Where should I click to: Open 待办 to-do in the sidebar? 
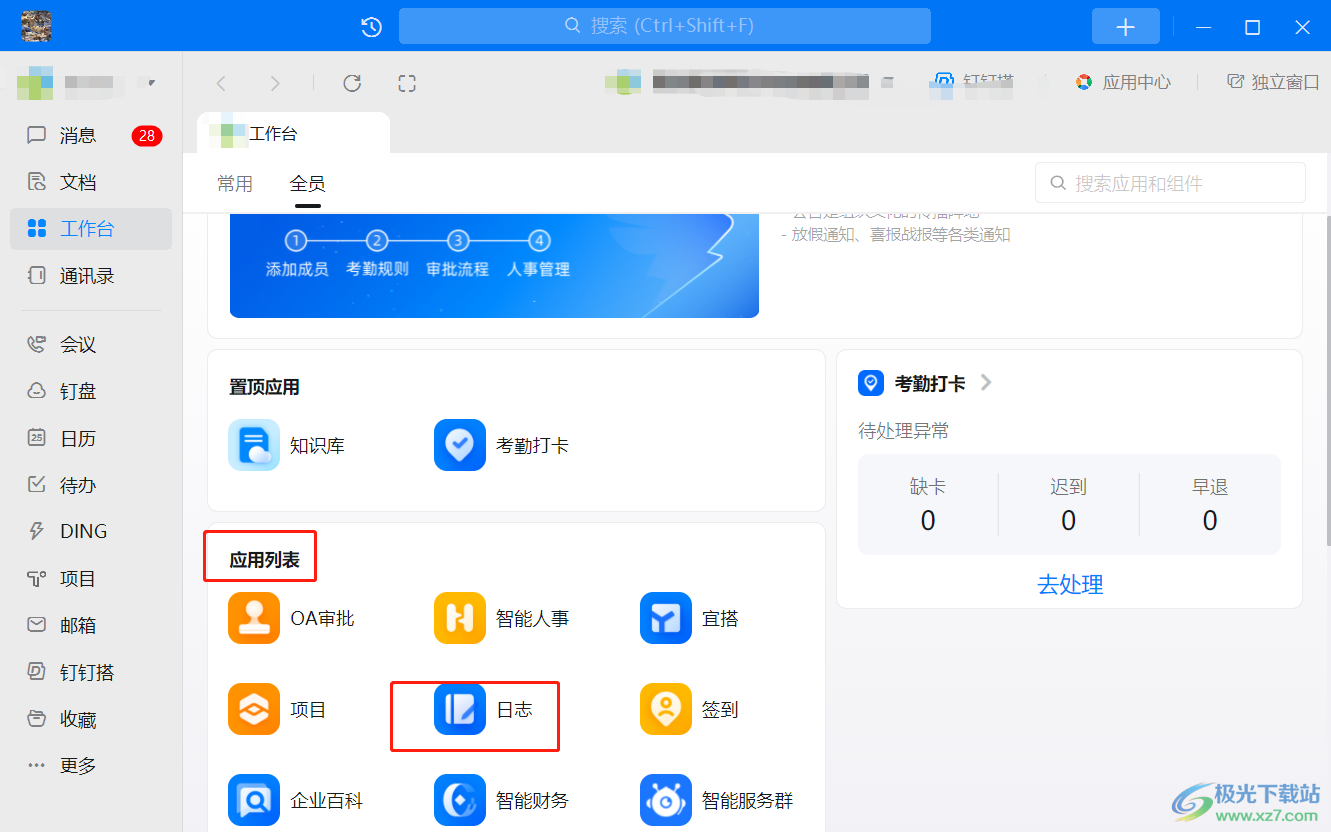(90, 486)
